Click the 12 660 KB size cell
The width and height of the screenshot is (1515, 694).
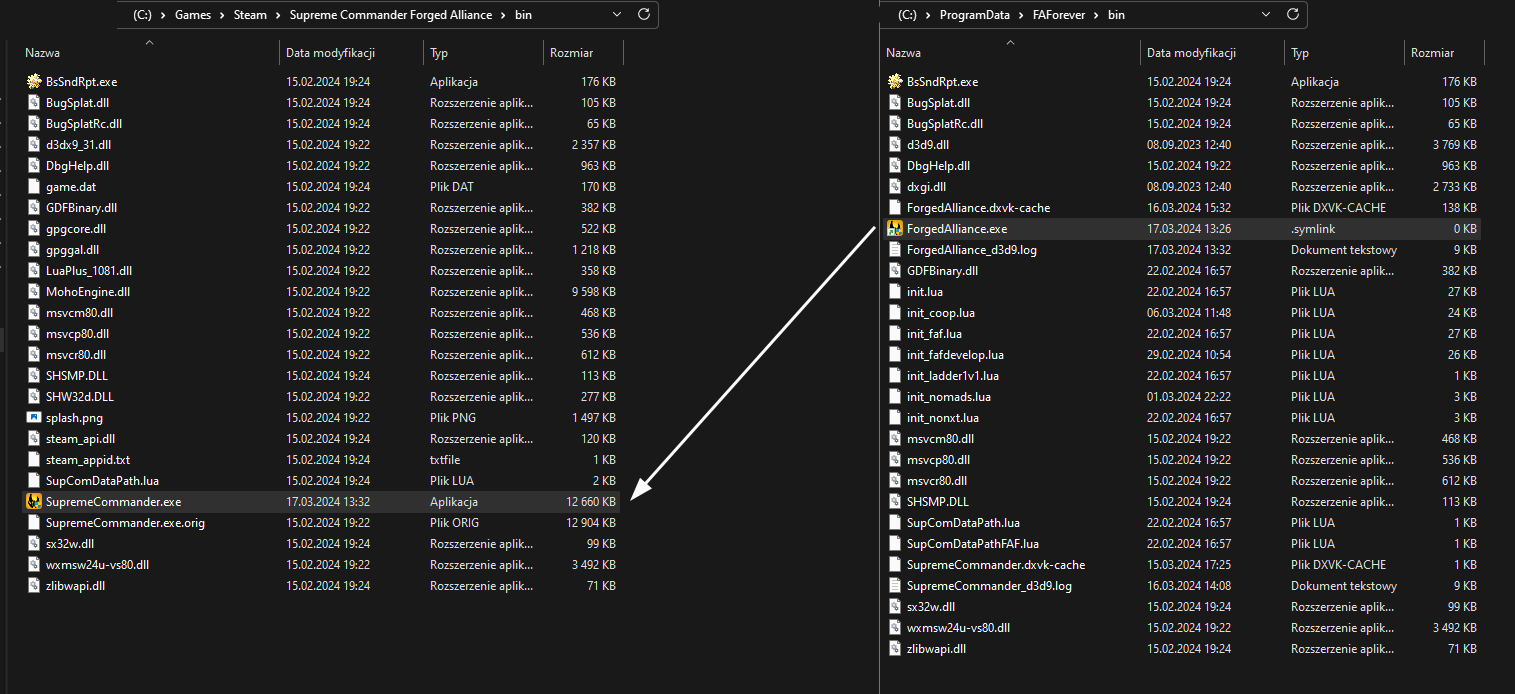(590, 502)
